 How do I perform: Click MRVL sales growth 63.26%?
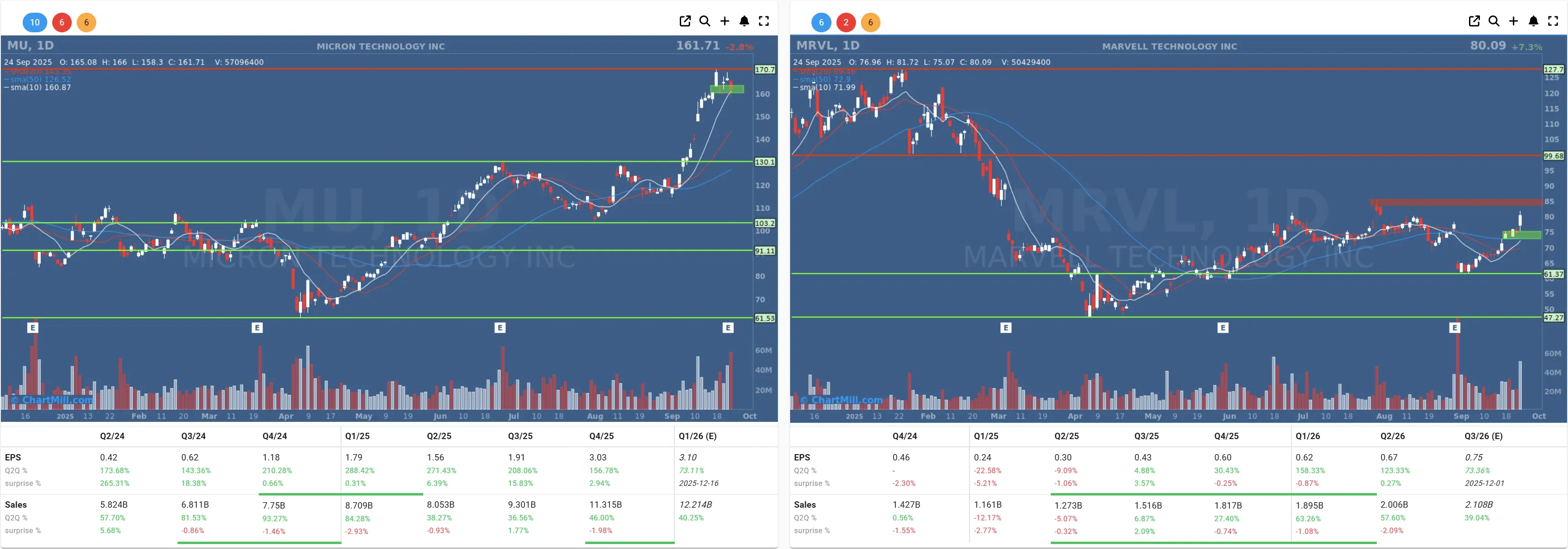pyautogui.click(x=1308, y=519)
